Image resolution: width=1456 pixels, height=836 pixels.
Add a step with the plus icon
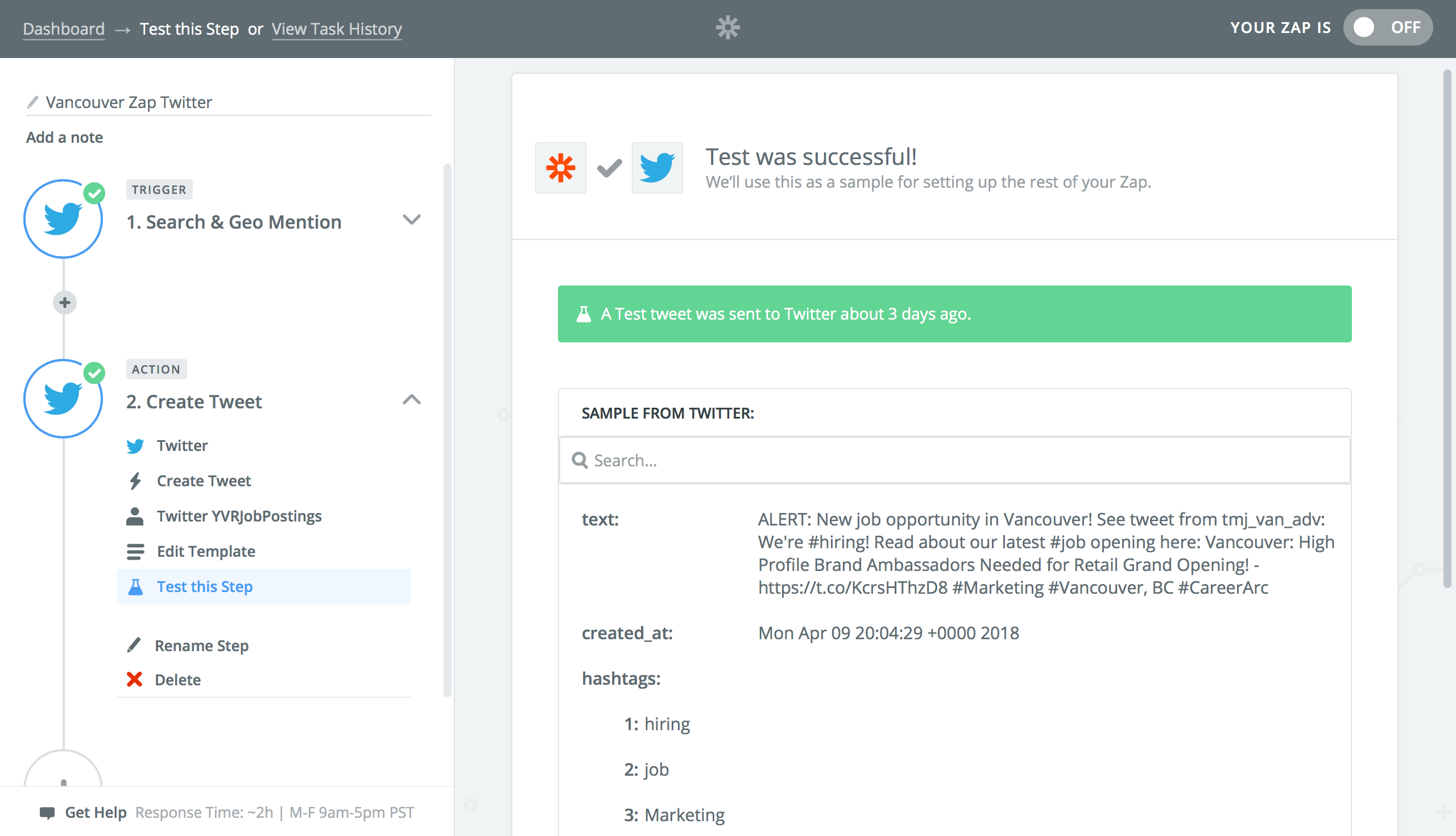click(x=64, y=303)
